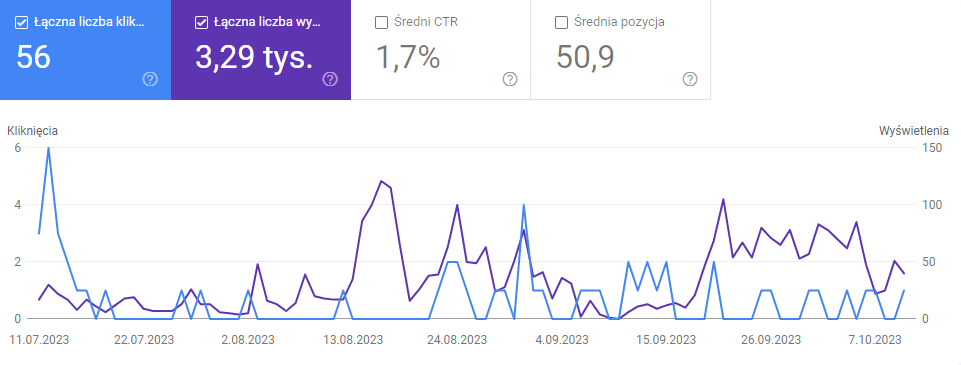961x365 pixels.
Task: Open help icon on Średni CTR card
Action: (x=510, y=79)
